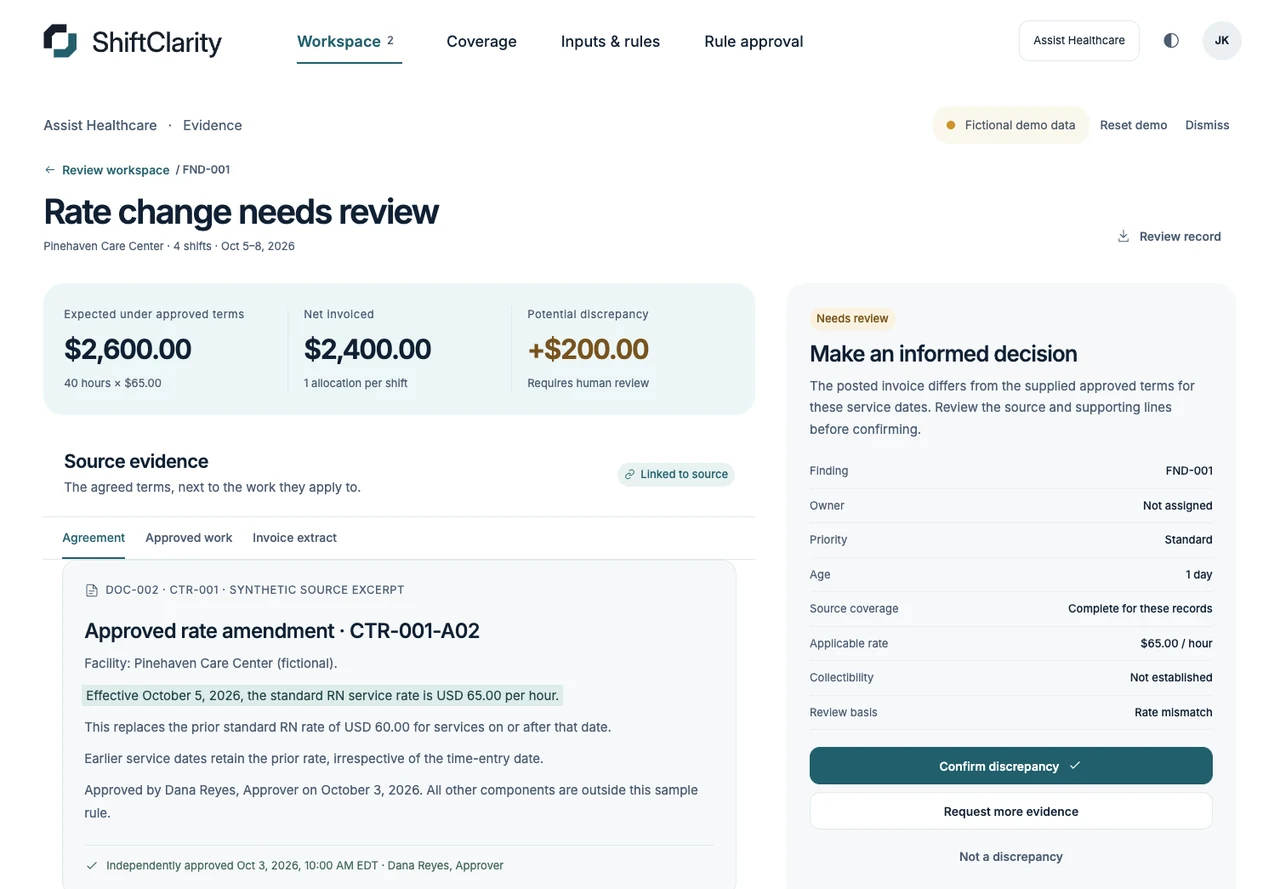
Task: Click the Assist Healthcare breadcrumb
Action: 100,125
